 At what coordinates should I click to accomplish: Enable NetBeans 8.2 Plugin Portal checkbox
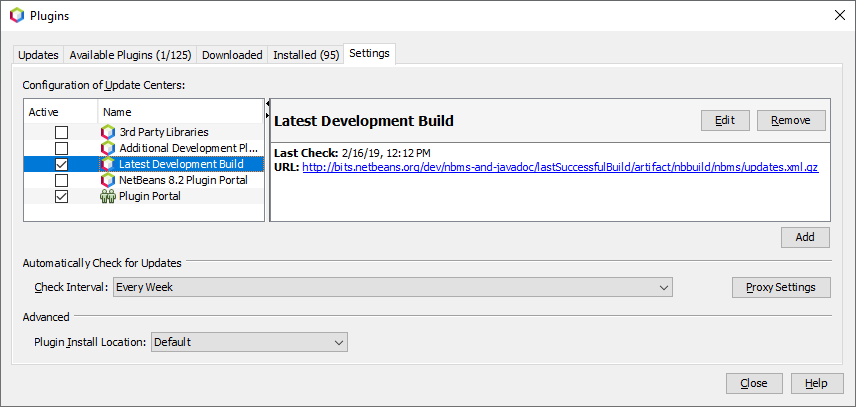point(62,180)
